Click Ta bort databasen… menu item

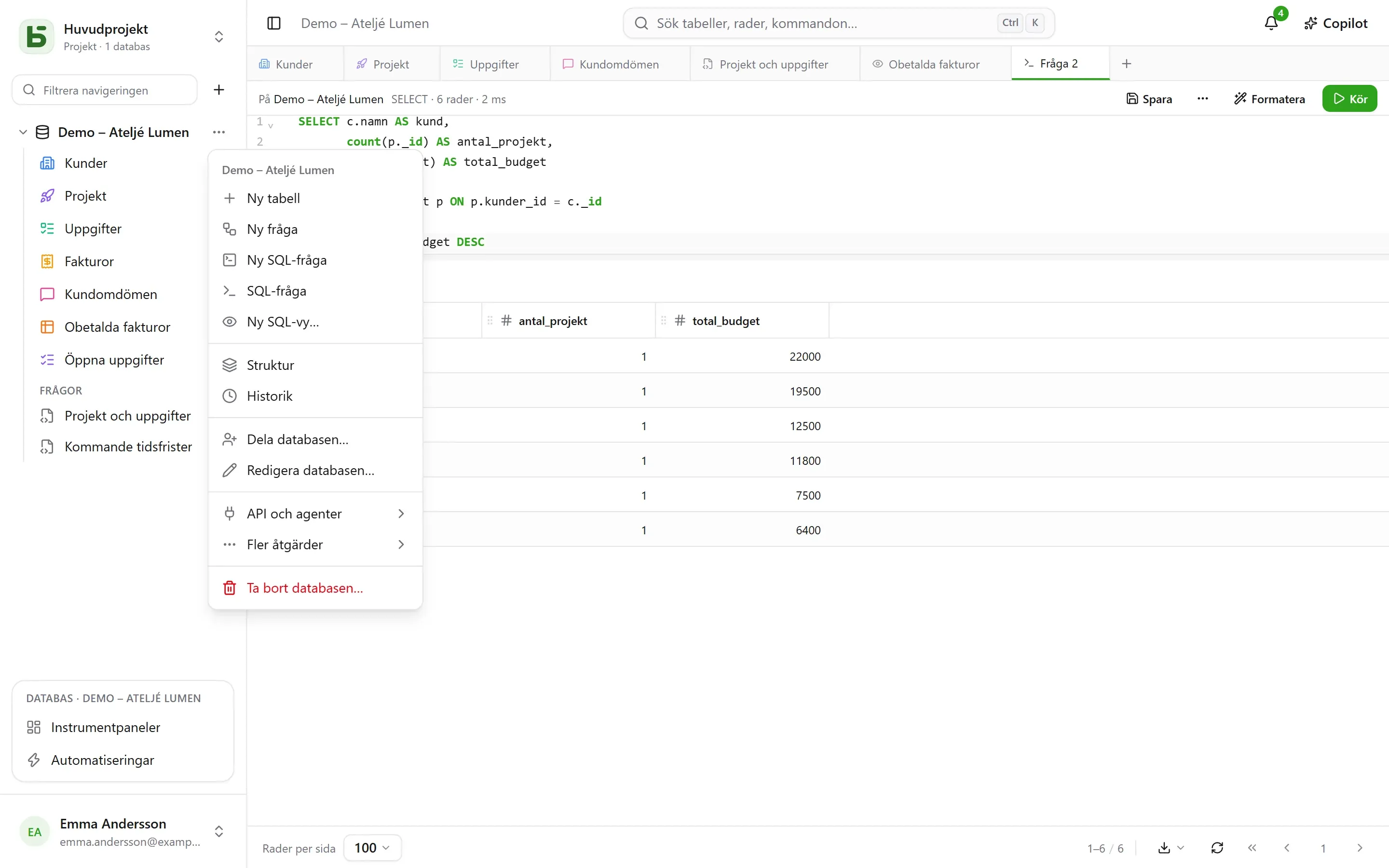315,588
